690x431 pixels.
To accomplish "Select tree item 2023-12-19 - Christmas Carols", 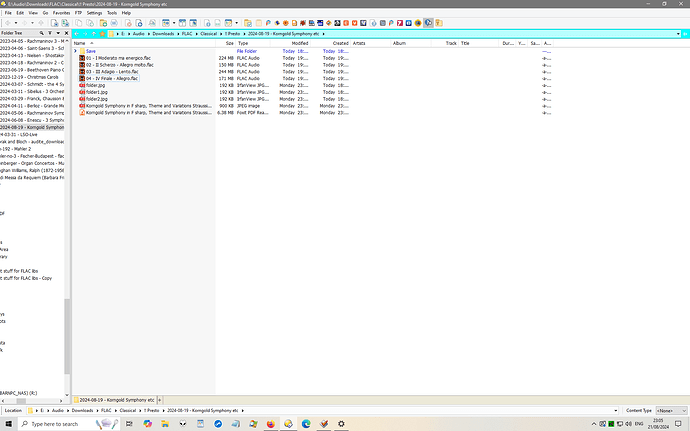I will coord(29,77).
